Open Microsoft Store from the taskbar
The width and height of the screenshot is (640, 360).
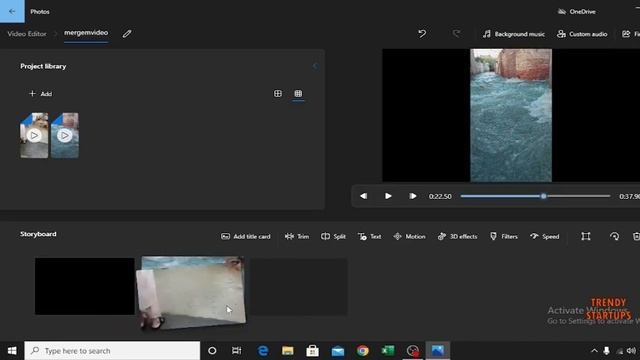coord(313,351)
